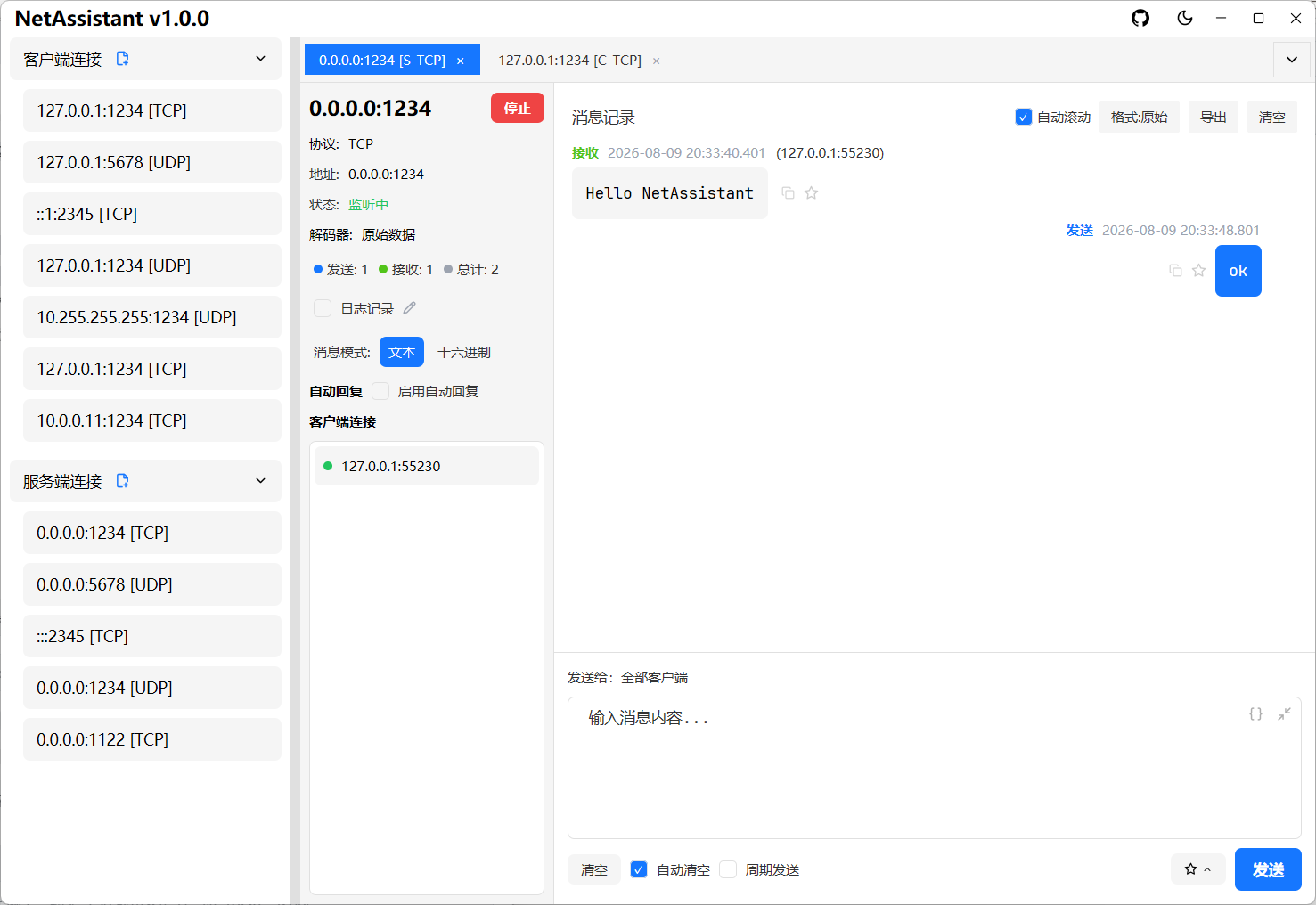Toggle dark mode with moon icon

(x=1185, y=18)
